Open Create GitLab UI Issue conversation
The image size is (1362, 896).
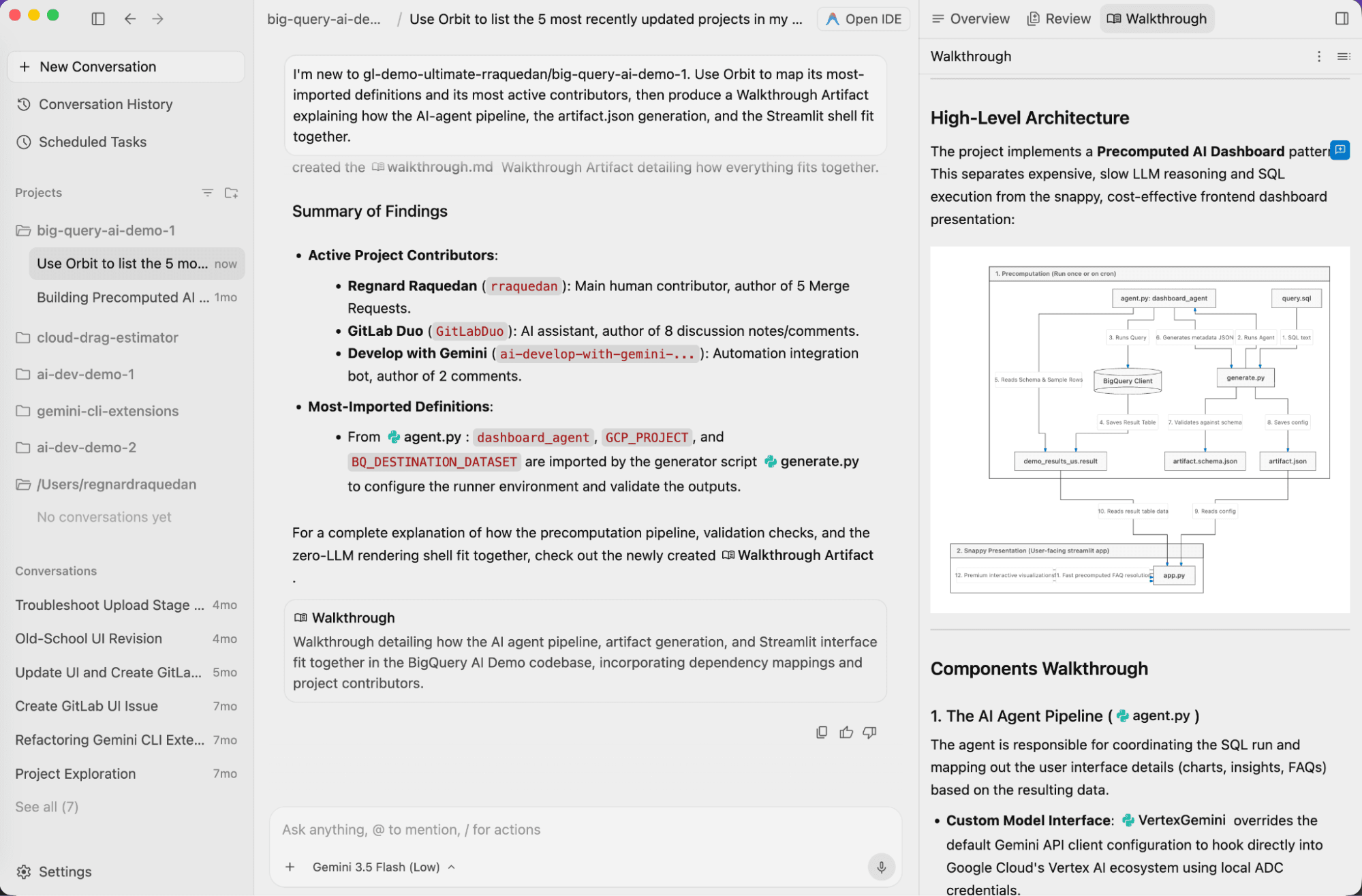pos(126,706)
